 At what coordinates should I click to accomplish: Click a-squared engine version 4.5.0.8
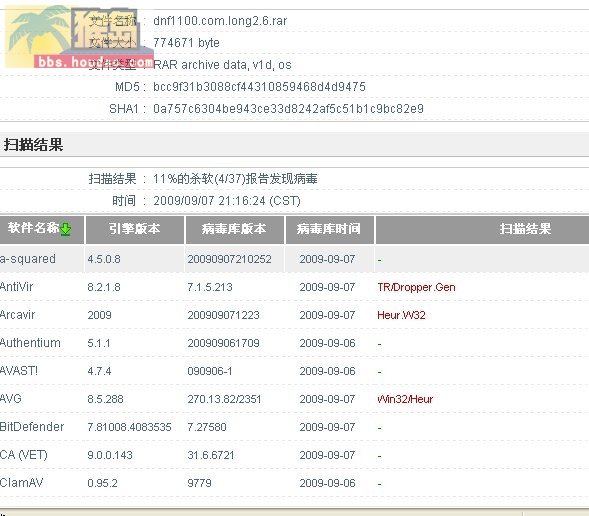coord(104,259)
